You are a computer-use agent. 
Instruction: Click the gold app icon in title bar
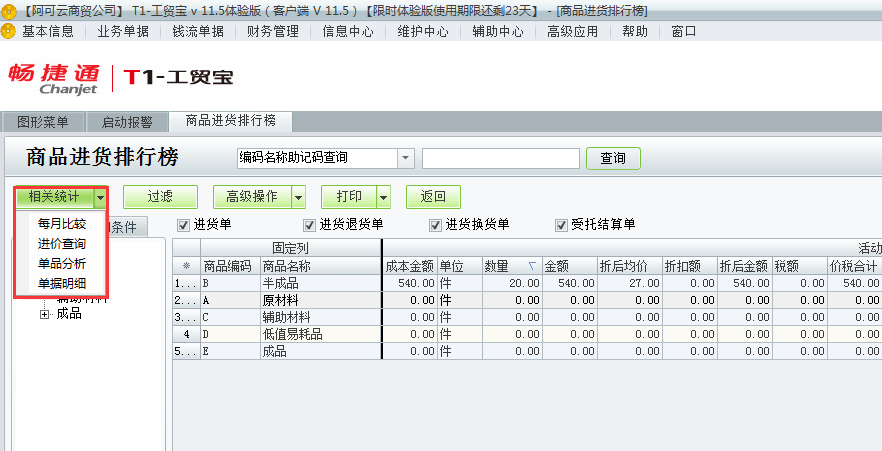8,10
